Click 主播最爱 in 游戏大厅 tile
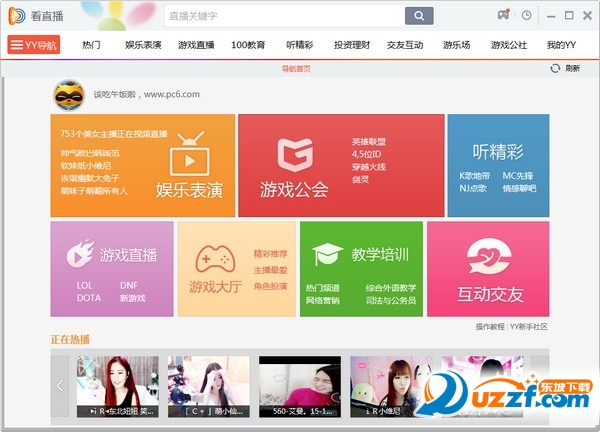Image resolution: width=600 pixels, height=432 pixels. [271, 271]
